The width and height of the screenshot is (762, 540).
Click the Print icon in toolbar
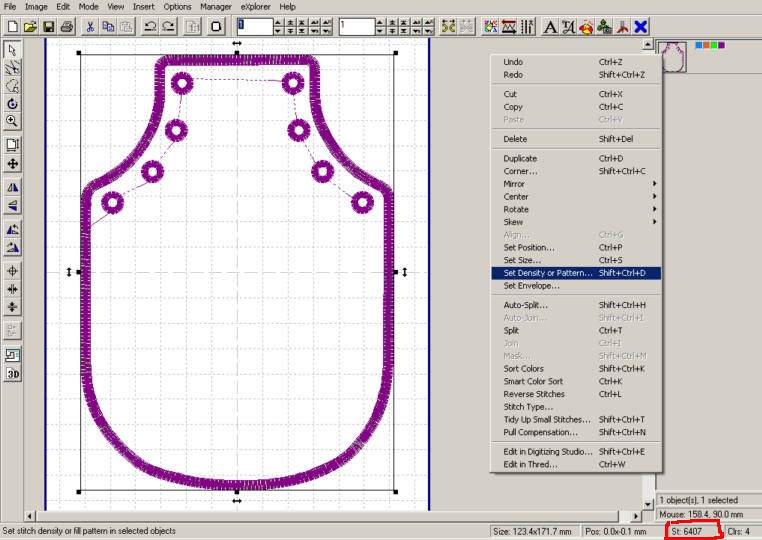(66, 26)
